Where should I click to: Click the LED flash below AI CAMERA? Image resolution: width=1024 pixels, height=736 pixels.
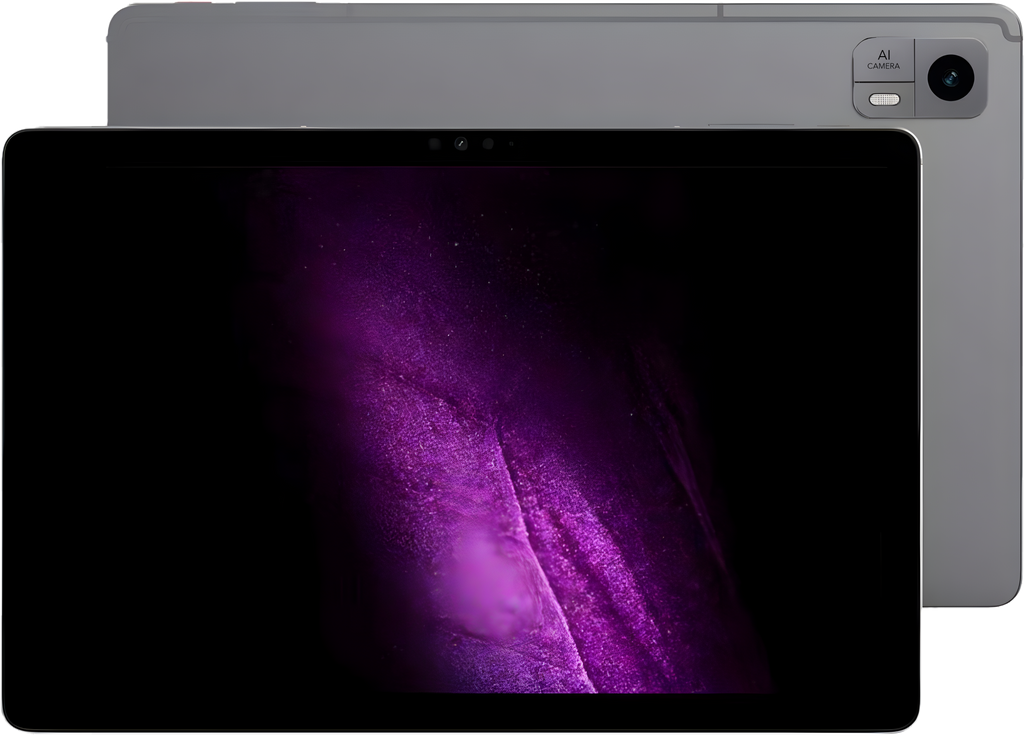[883, 99]
